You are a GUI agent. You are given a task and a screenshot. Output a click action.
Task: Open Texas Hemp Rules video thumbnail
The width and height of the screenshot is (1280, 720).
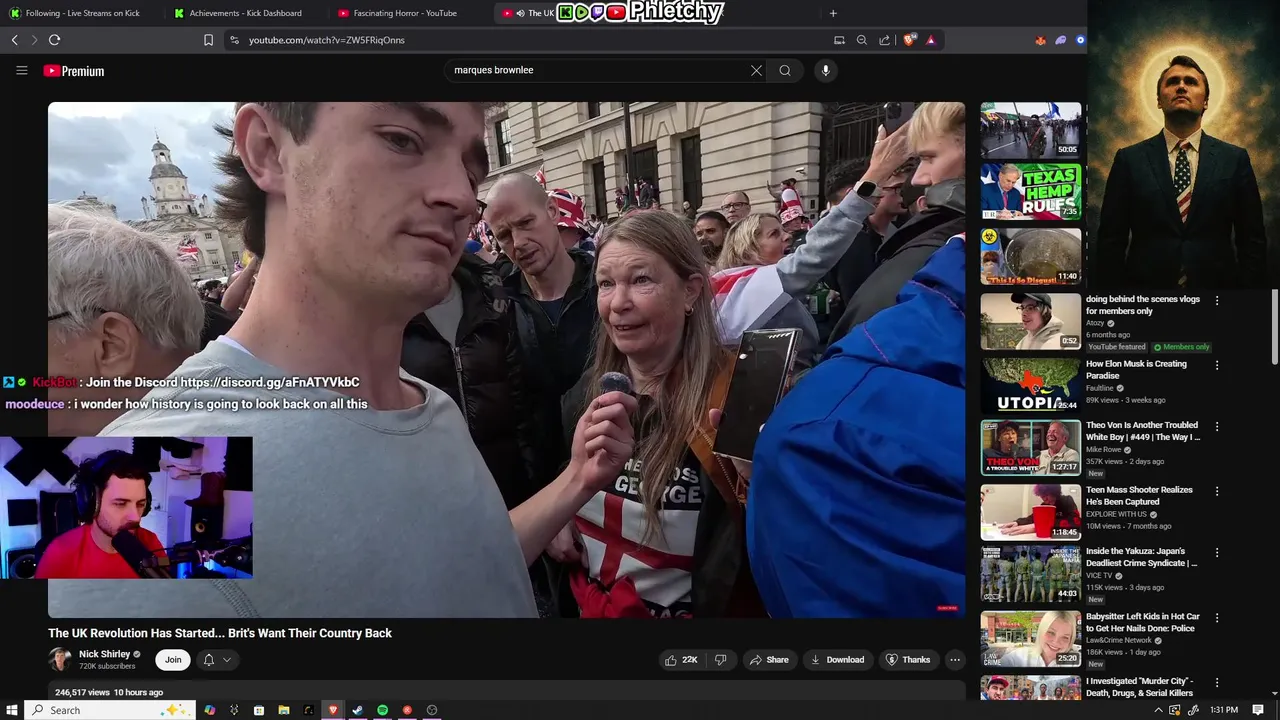click(1030, 192)
